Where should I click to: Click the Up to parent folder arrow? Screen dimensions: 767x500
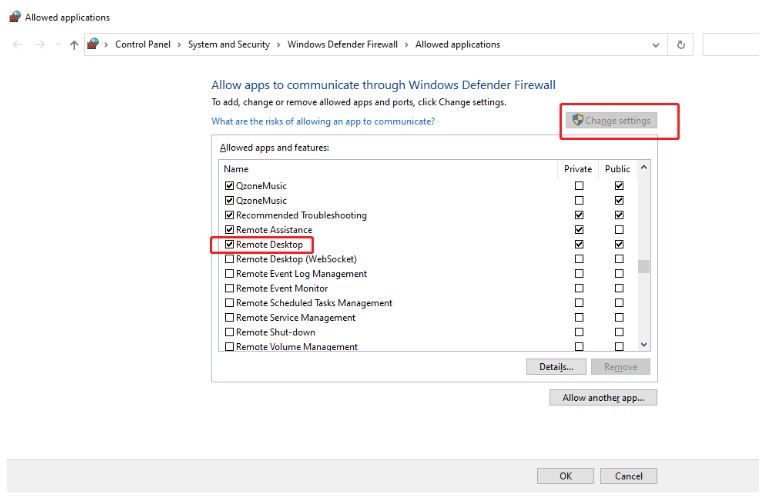pyautogui.click(x=74, y=45)
